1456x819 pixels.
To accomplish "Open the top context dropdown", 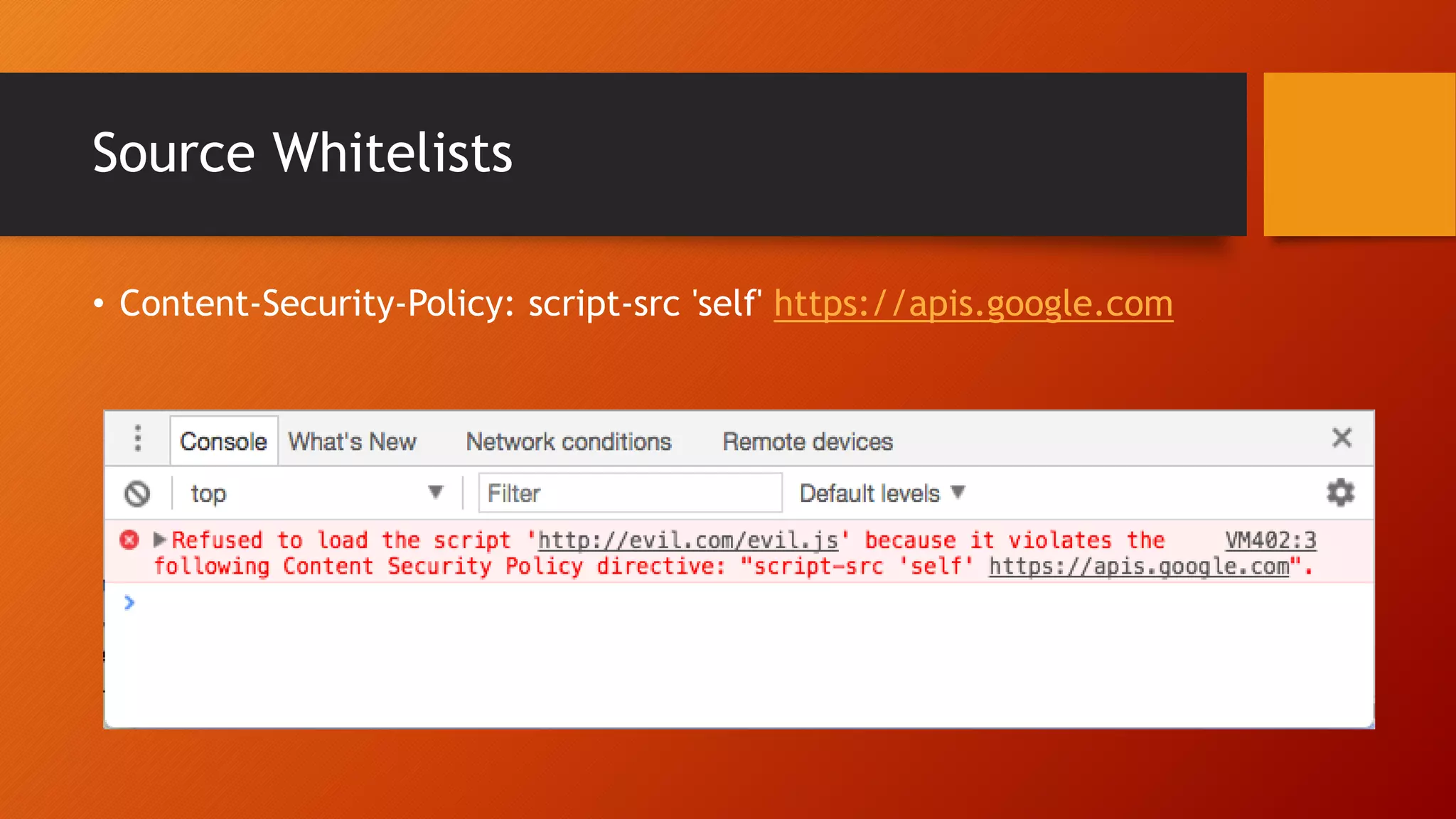I will [316, 493].
